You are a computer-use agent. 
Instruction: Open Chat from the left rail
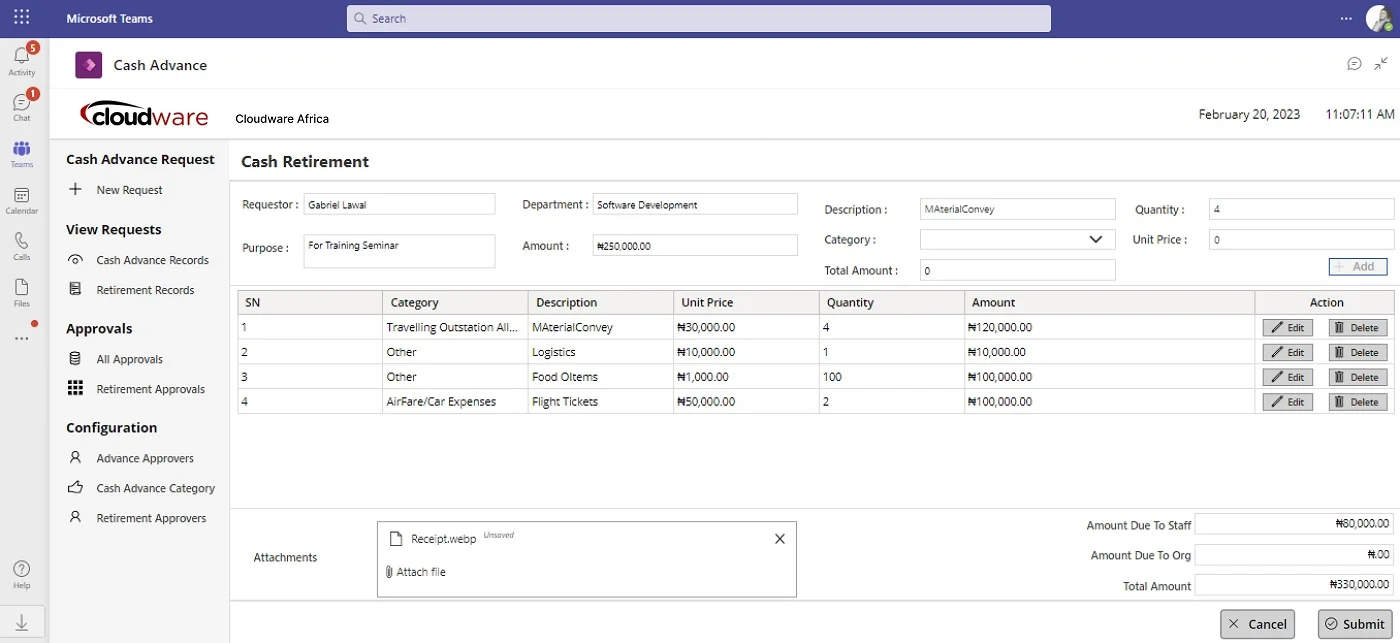[x=21, y=106]
